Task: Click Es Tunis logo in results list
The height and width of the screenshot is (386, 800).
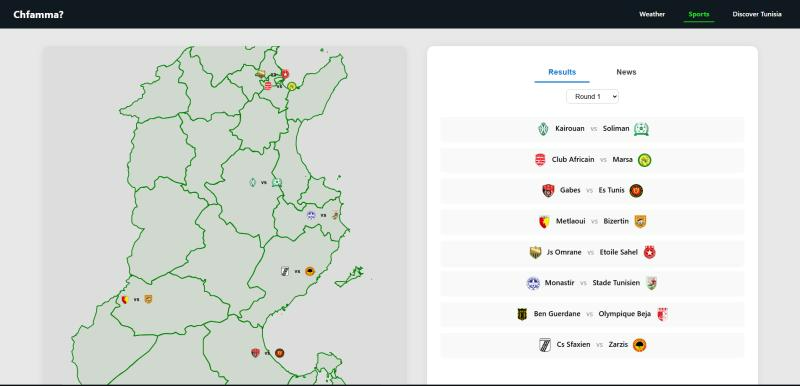Action: (636, 191)
